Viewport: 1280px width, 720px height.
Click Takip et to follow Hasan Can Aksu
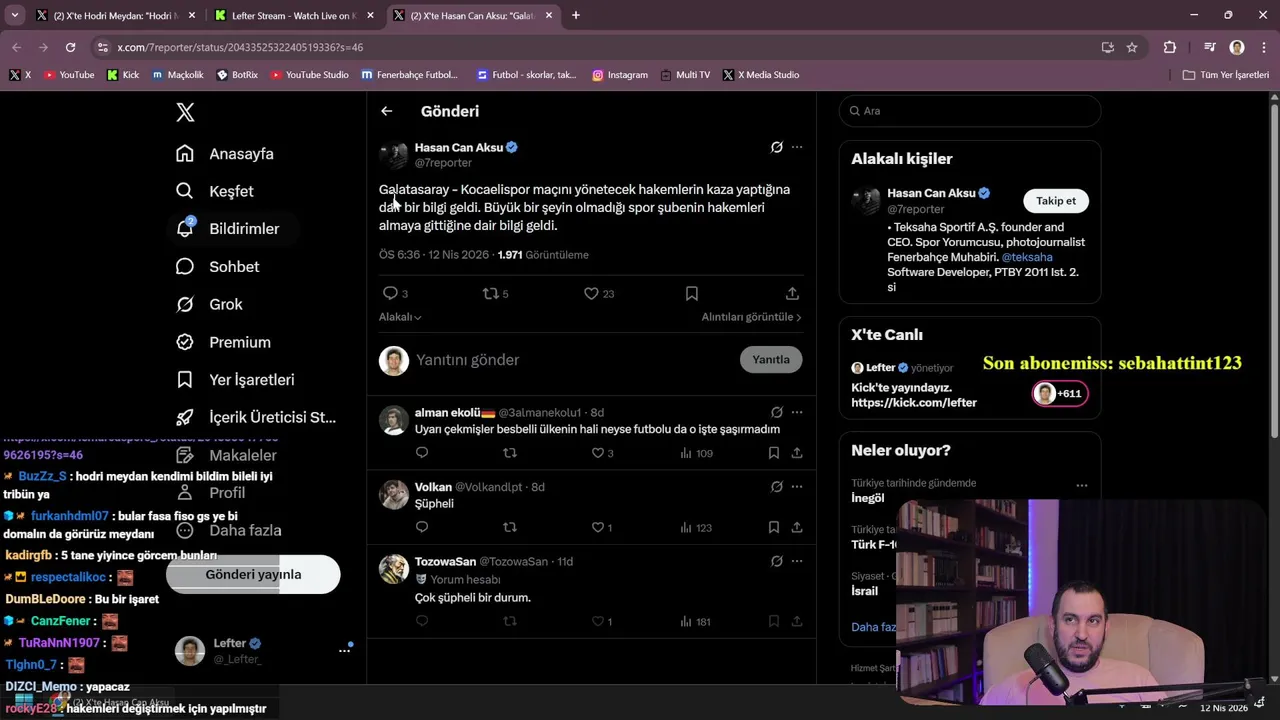pos(1056,201)
